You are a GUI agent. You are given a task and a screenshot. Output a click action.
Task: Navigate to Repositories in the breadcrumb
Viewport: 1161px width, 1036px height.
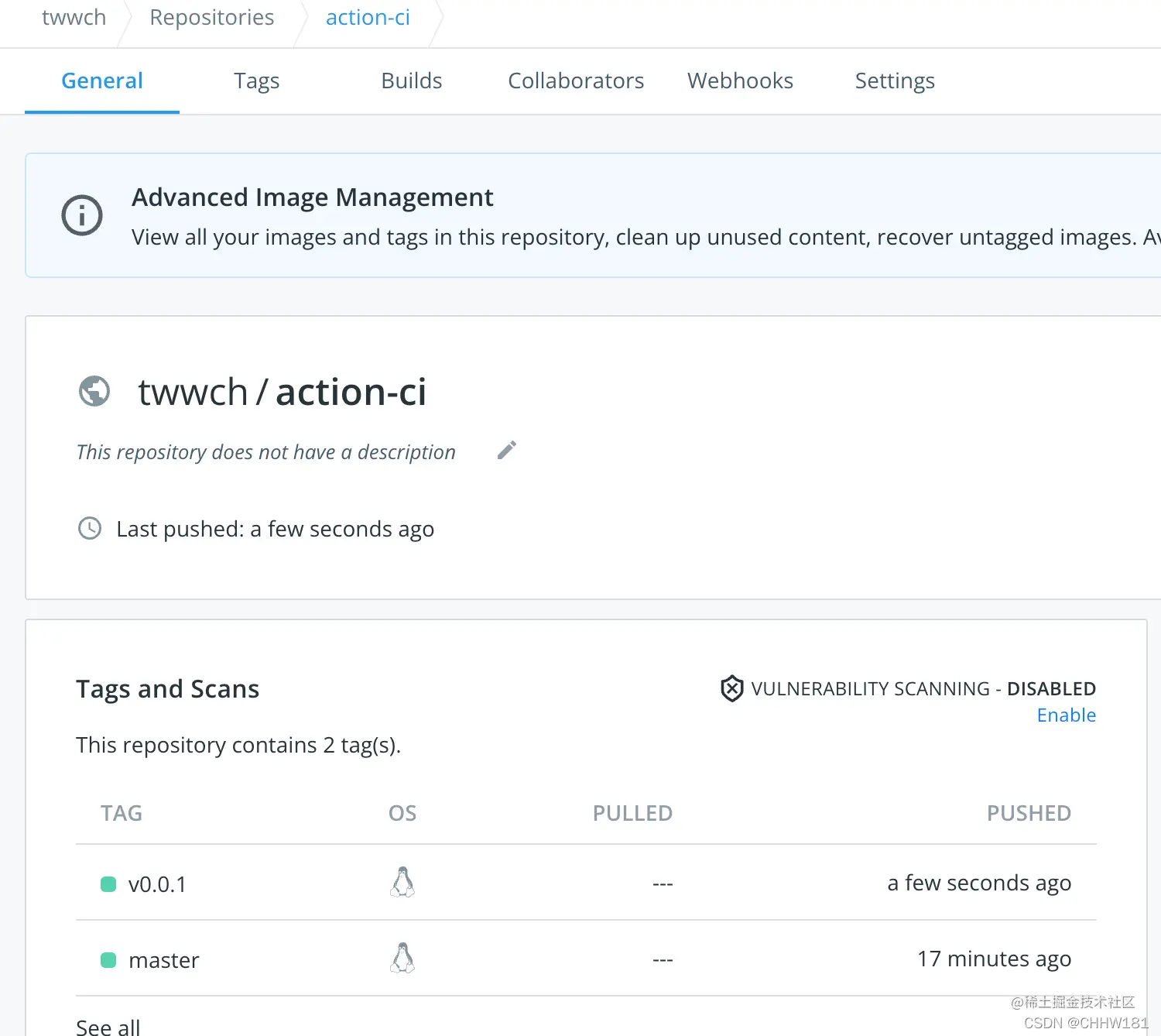212,18
